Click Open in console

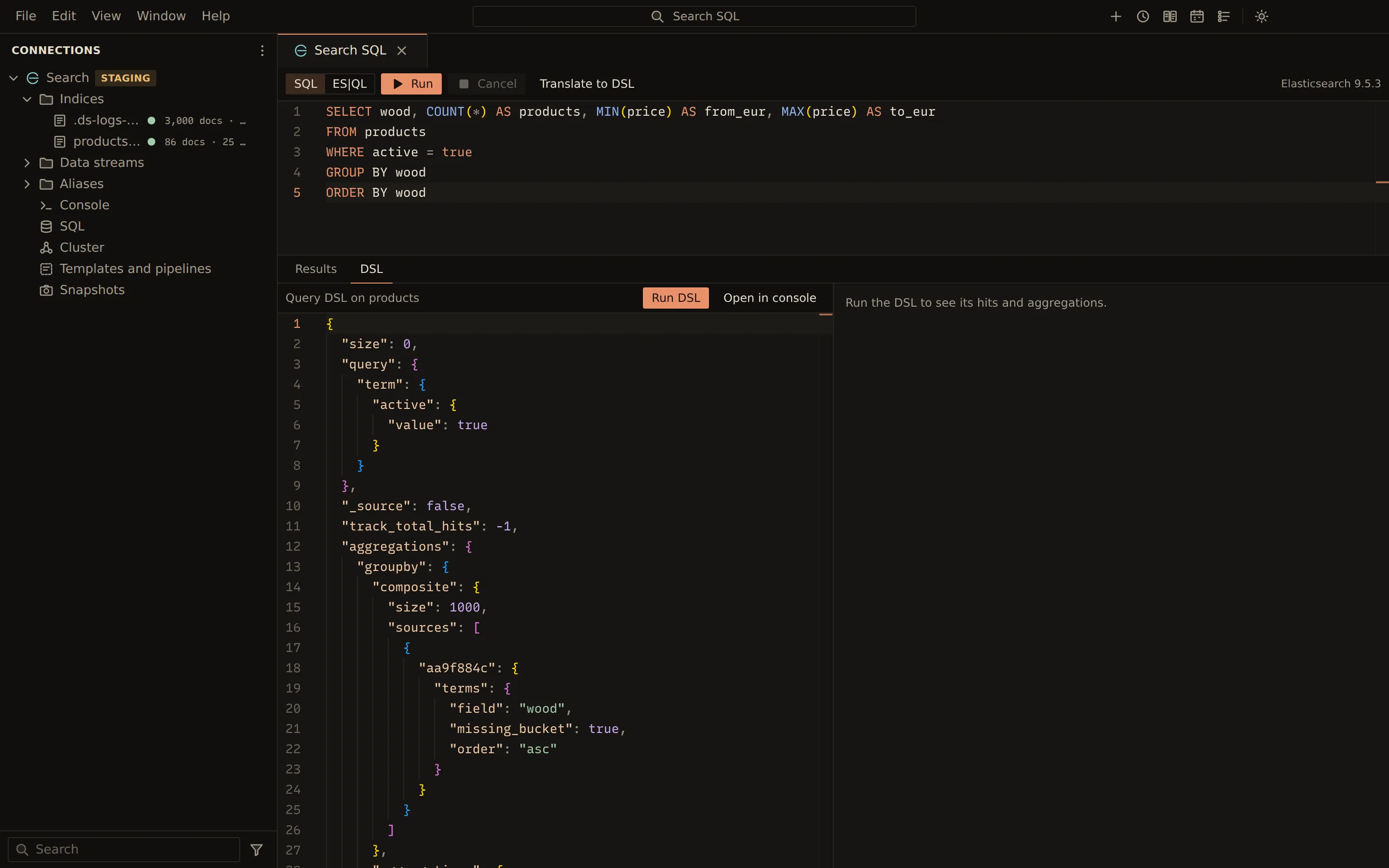pyautogui.click(x=770, y=298)
